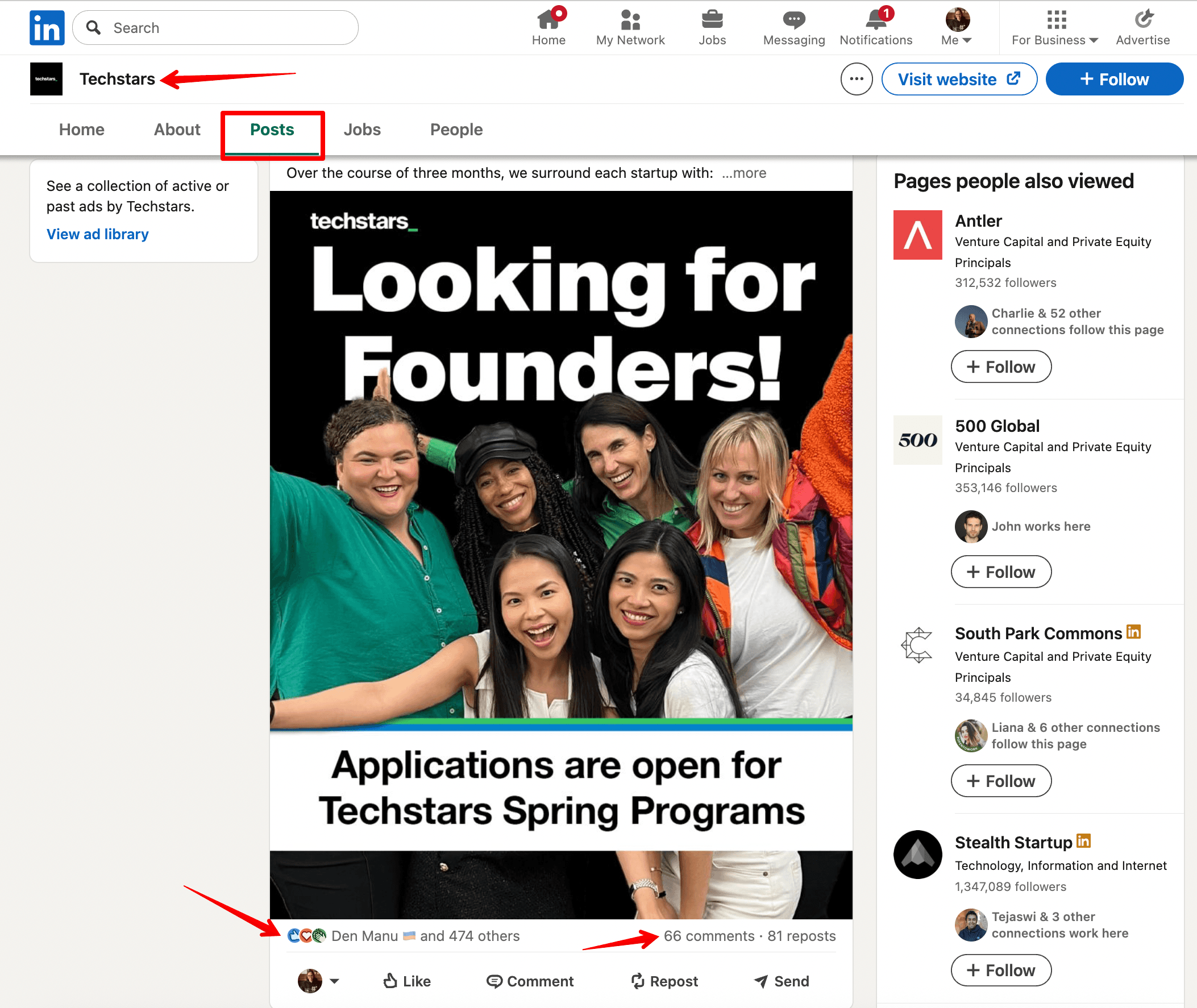
Task: Check the Notifications bell
Action: (x=875, y=26)
